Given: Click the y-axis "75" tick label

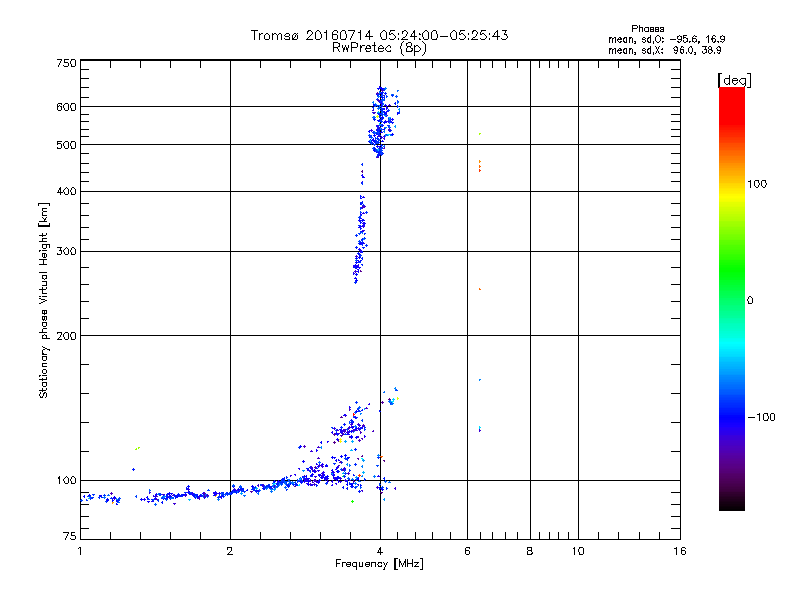Looking at the screenshot, I should tap(70, 536).
